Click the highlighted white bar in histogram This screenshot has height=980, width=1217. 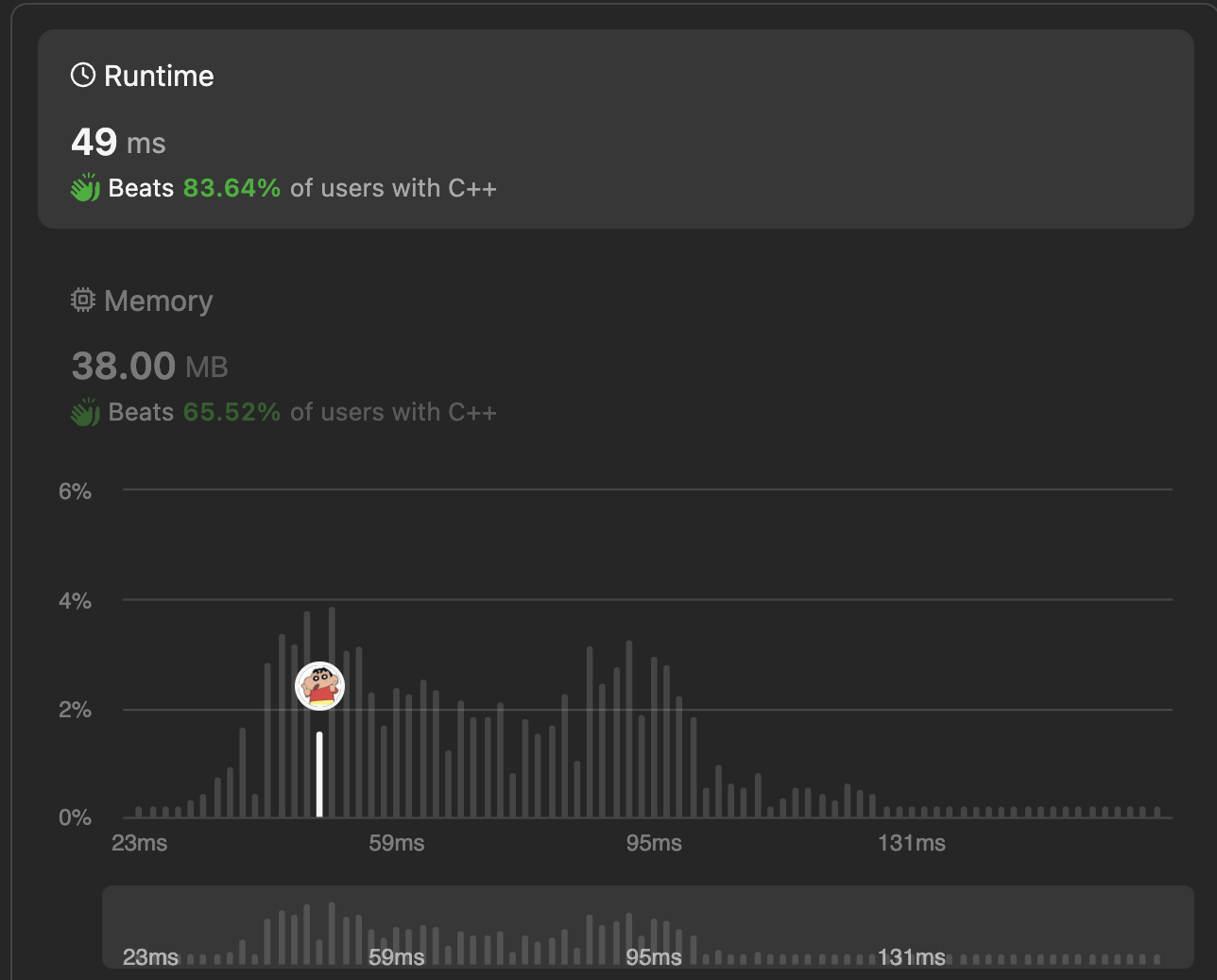pos(319,774)
